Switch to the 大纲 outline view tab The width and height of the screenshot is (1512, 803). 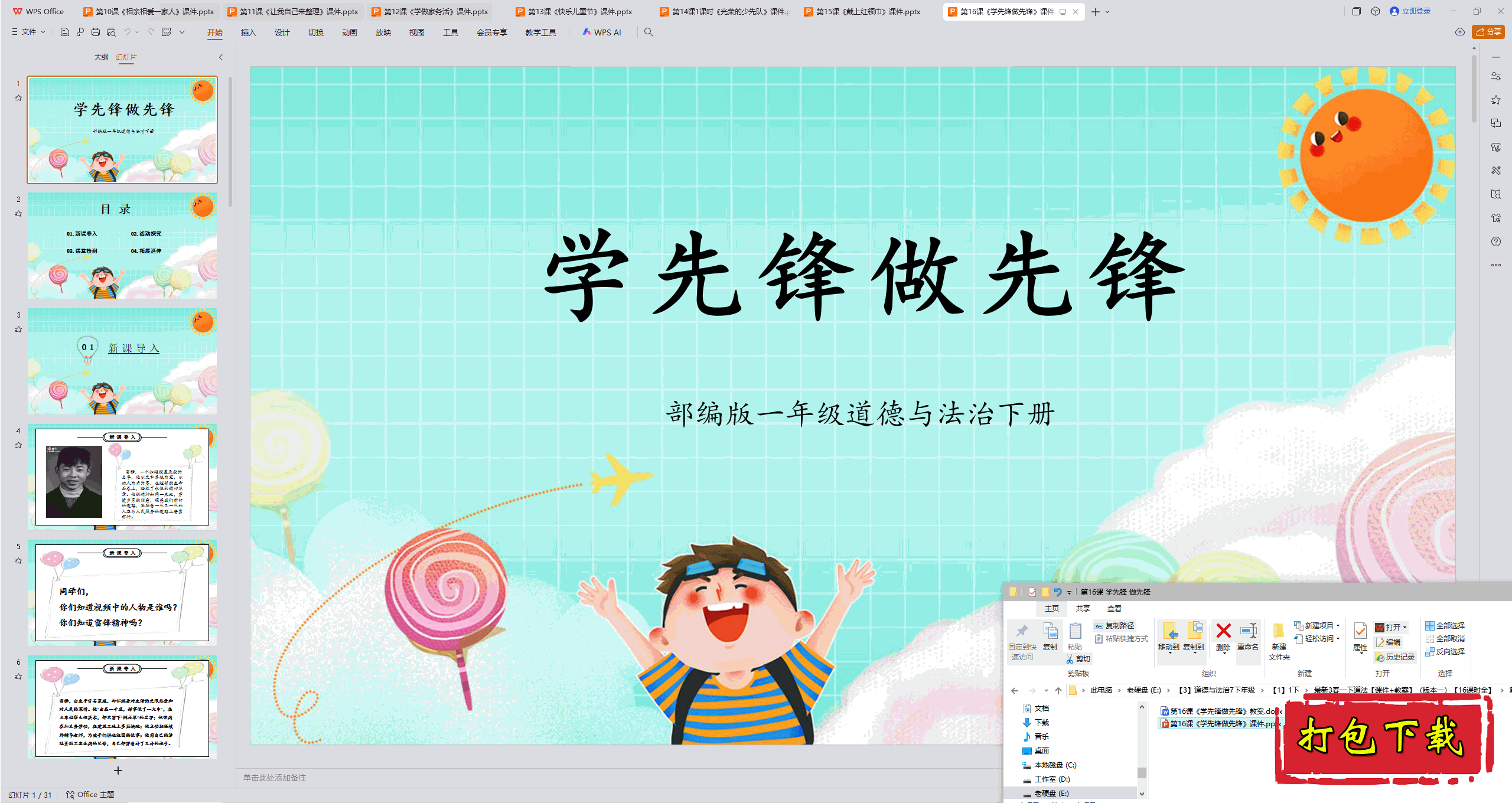[102, 57]
